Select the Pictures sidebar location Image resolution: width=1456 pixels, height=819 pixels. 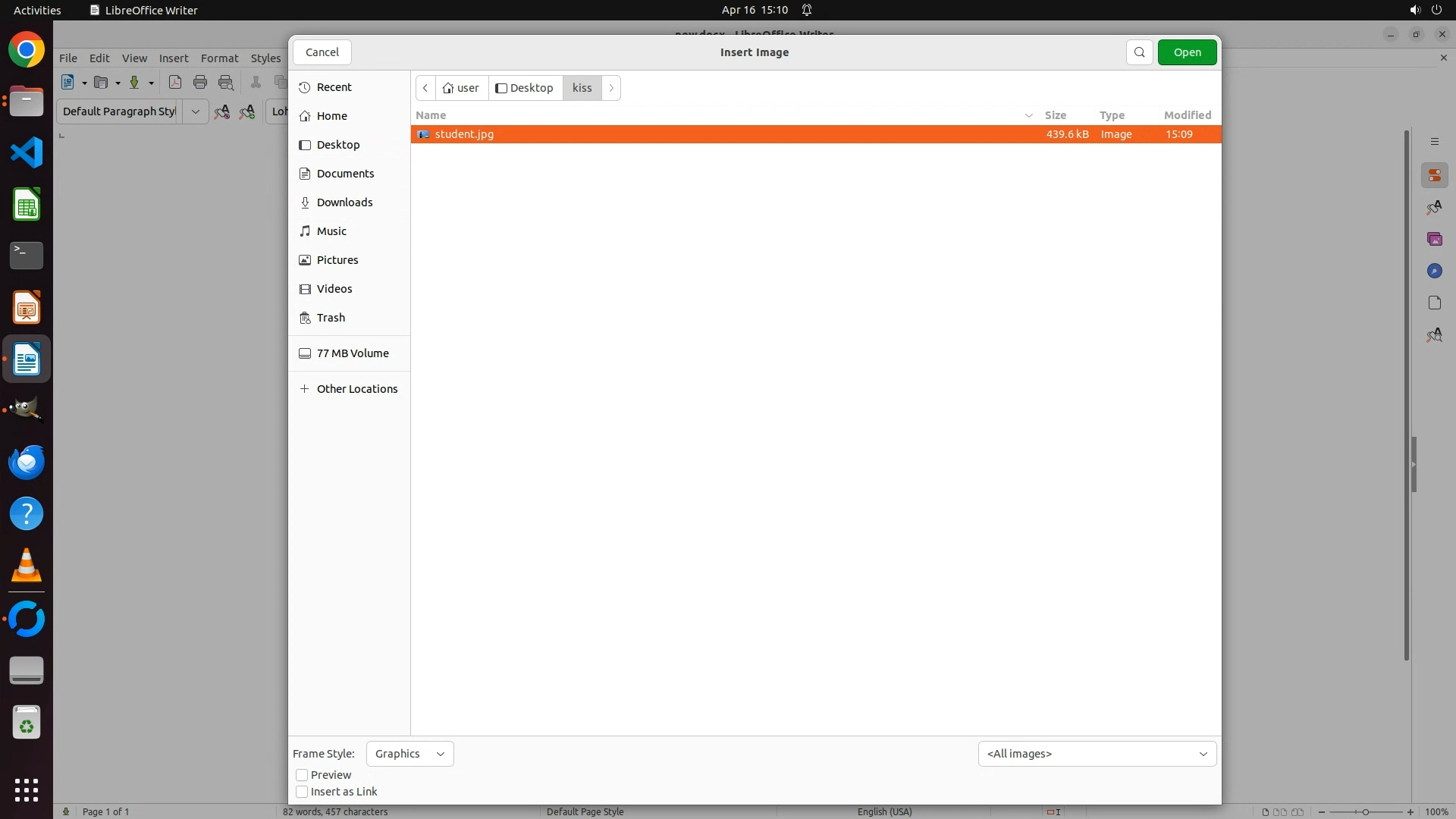(337, 260)
